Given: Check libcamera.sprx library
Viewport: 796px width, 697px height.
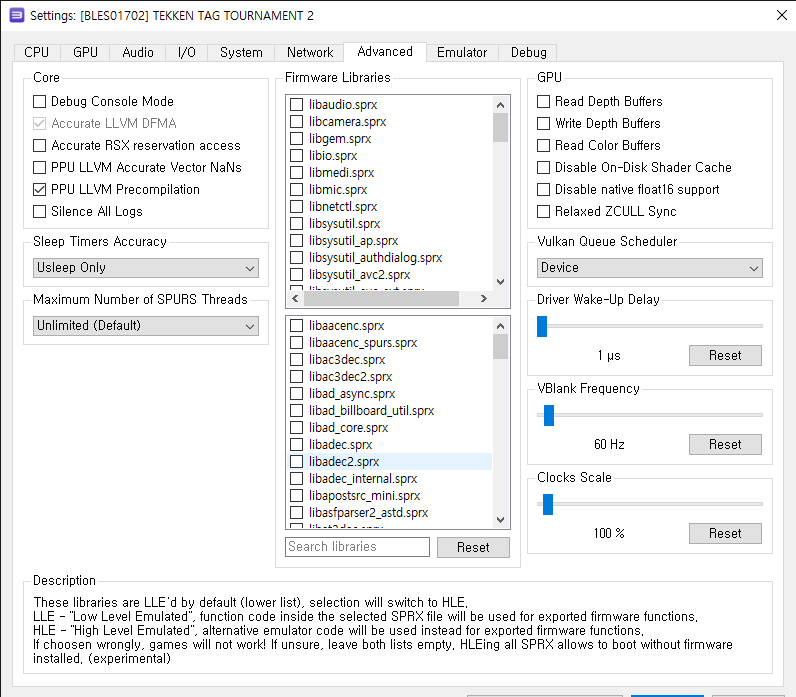Looking at the screenshot, I should click(x=296, y=122).
